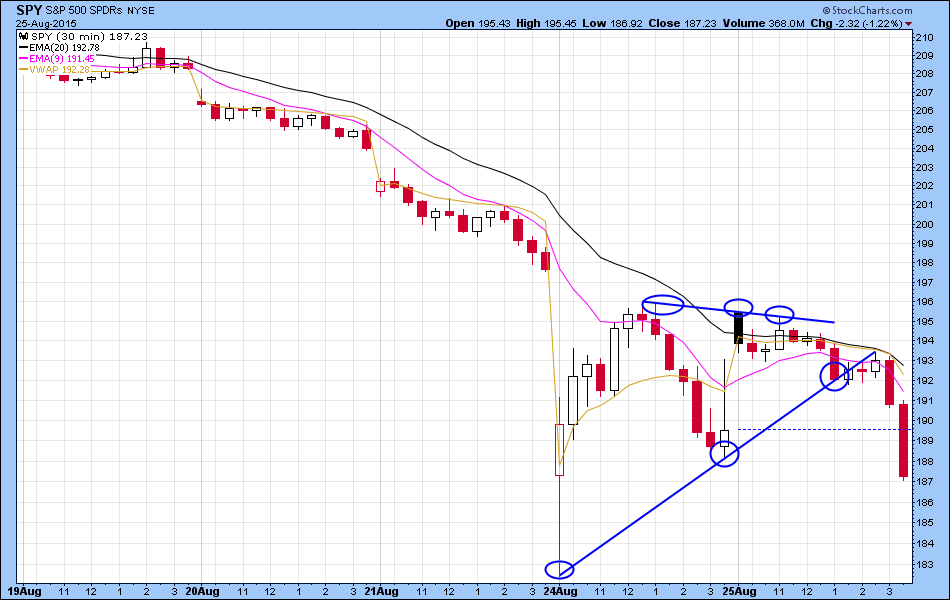Click the SPY ticker symbol in the title

[29, 10]
